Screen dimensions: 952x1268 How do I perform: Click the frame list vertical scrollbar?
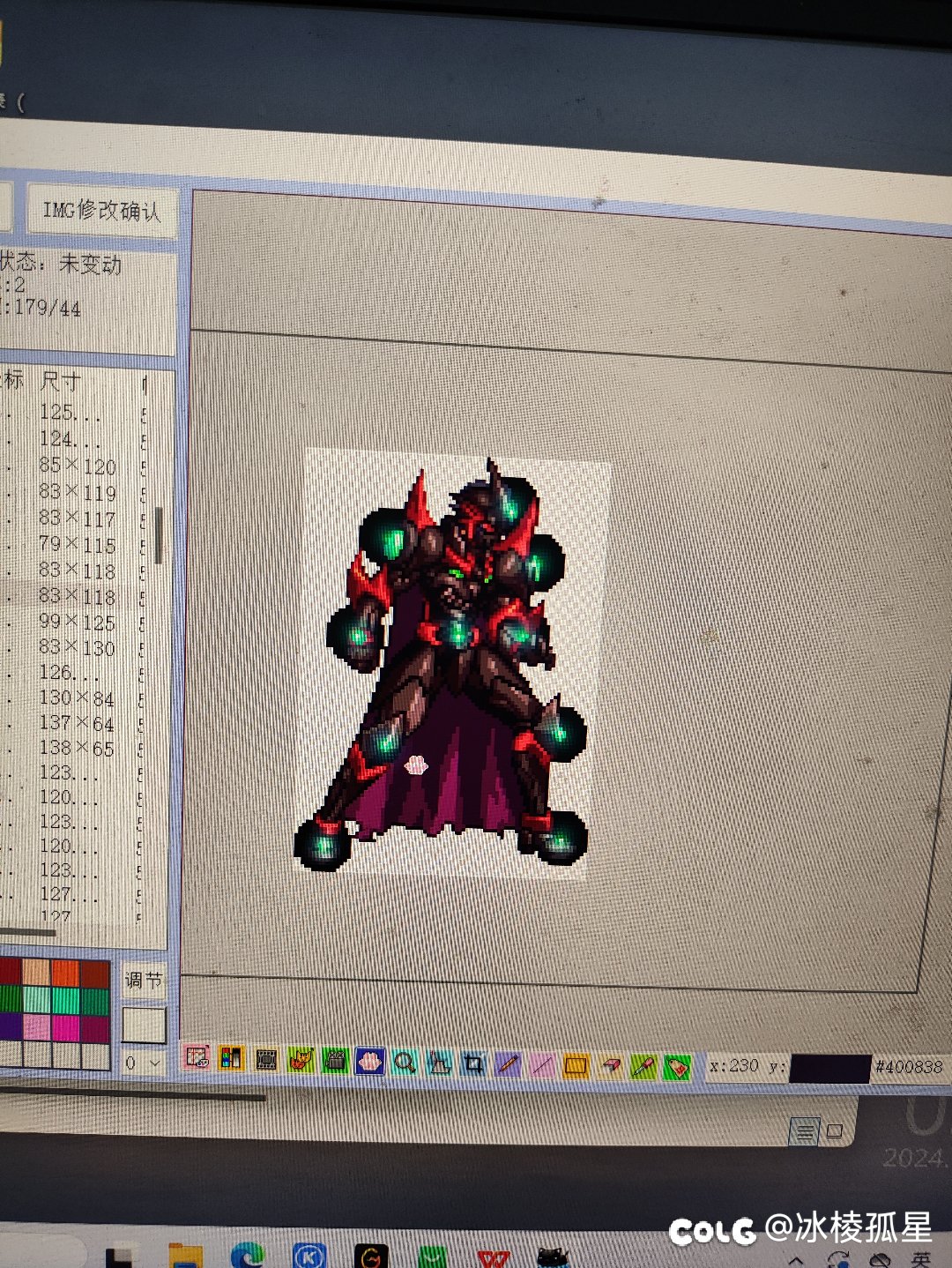(x=159, y=534)
